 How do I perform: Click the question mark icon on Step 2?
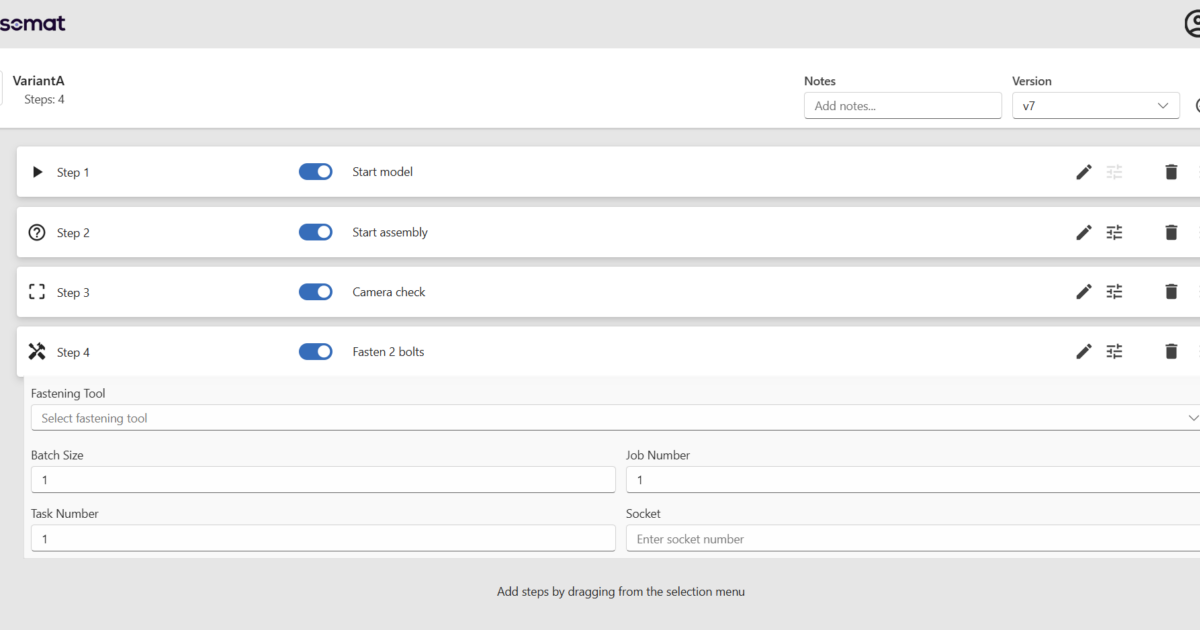[37, 232]
